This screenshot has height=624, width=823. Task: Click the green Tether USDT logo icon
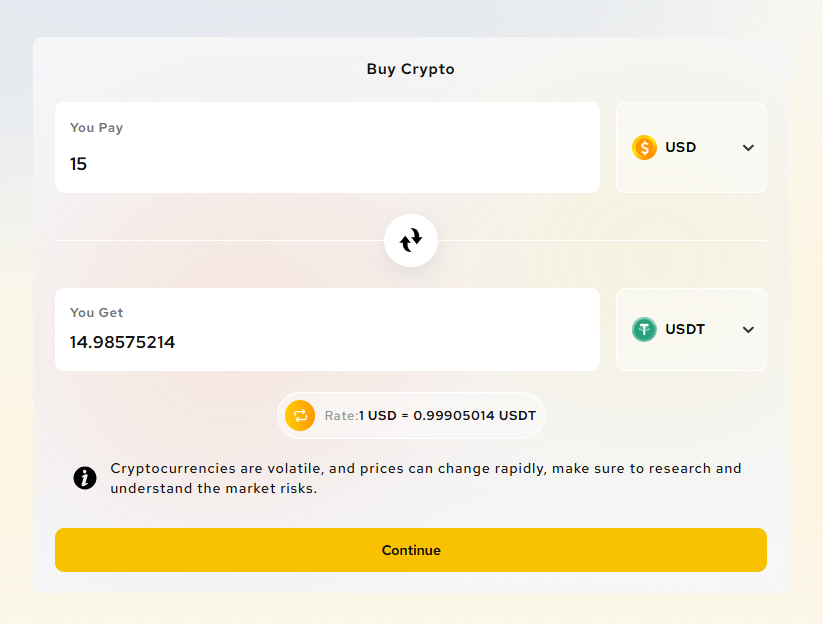click(x=645, y=330)
